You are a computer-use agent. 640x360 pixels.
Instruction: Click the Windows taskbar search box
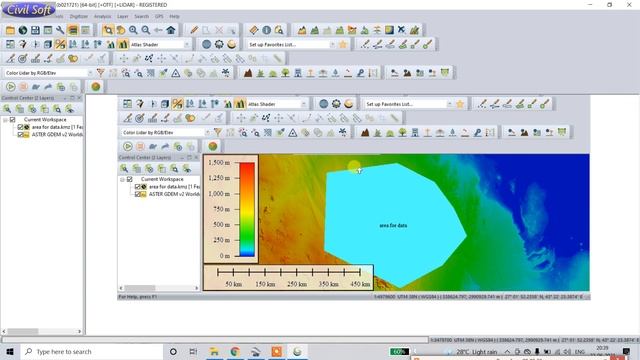92,351
